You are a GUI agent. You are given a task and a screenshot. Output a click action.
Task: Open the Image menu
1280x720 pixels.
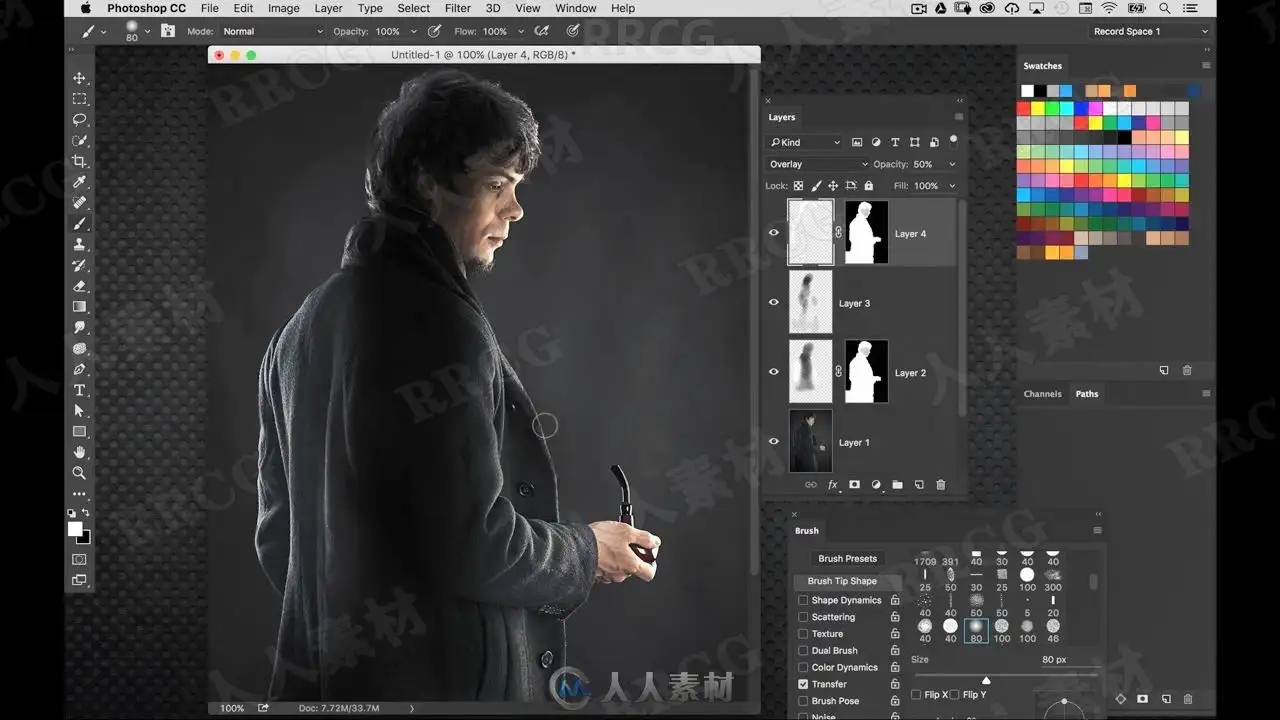click(283, 8)
